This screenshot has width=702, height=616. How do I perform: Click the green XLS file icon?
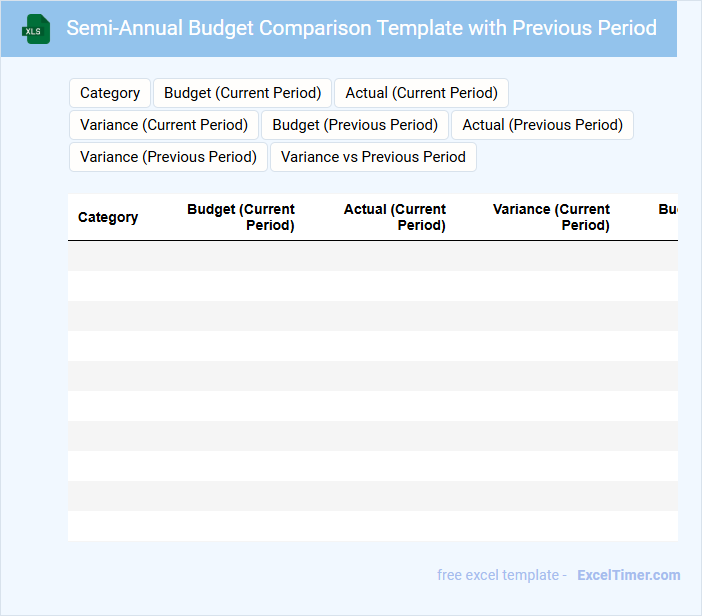[x=36, y=29]
